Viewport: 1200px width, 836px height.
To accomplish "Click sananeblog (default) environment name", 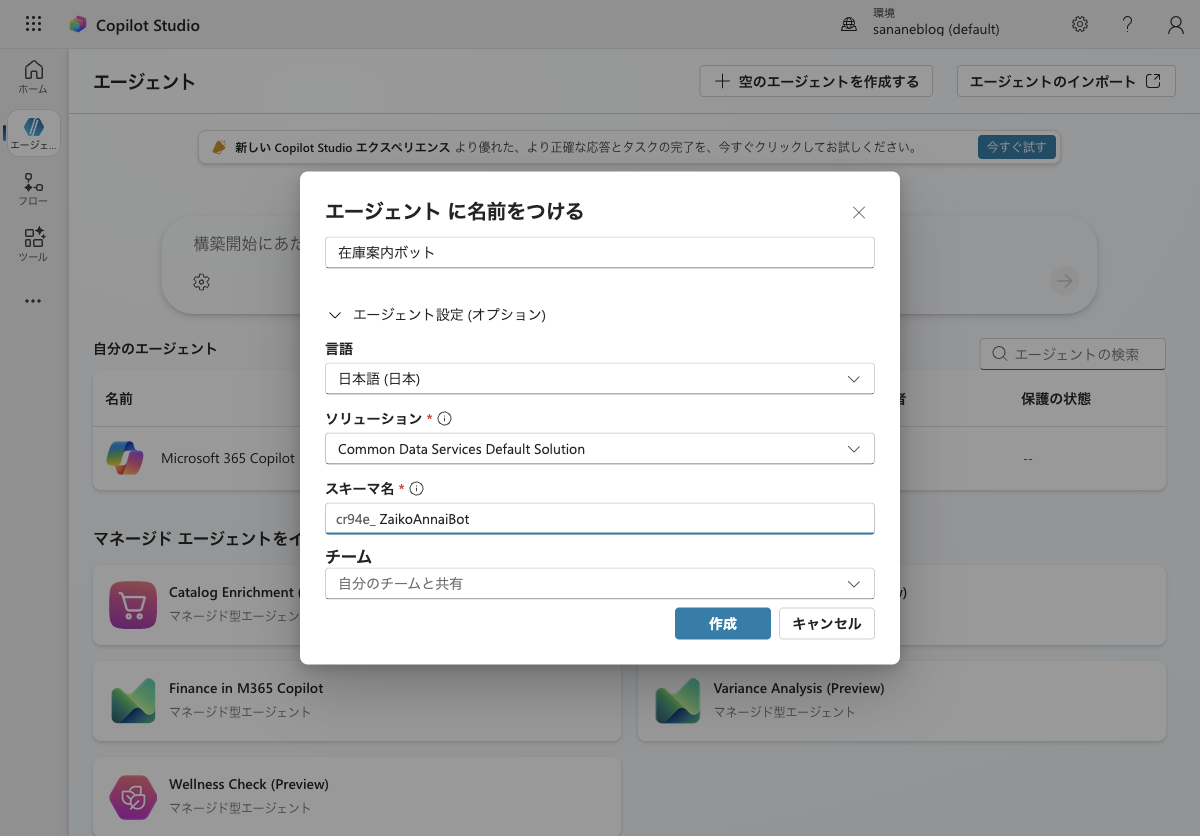I will click(x=936, y=29).
